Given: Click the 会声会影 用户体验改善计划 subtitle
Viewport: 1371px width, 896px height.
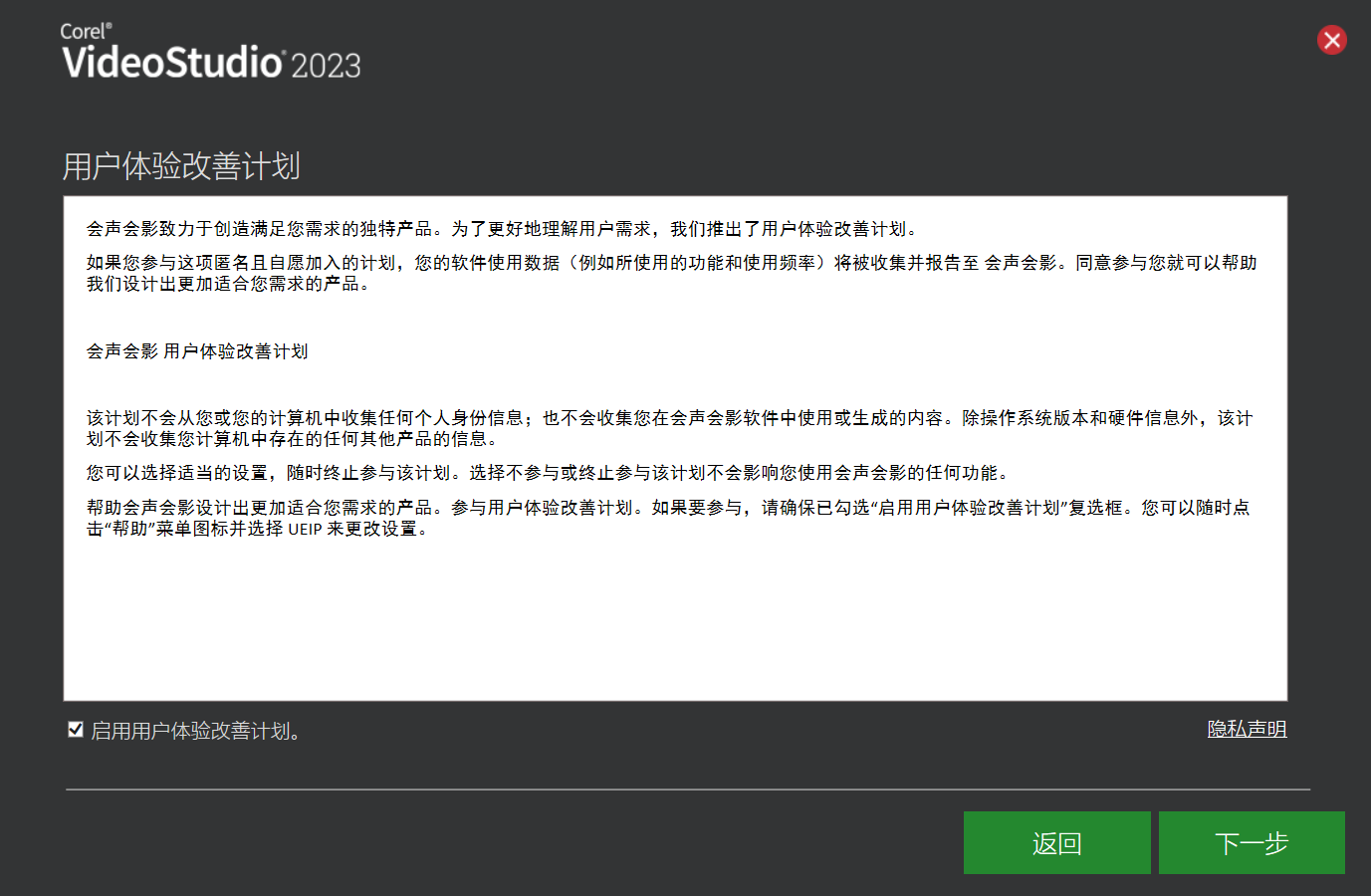Looking at the screenshot, I should tap(196, 351).
